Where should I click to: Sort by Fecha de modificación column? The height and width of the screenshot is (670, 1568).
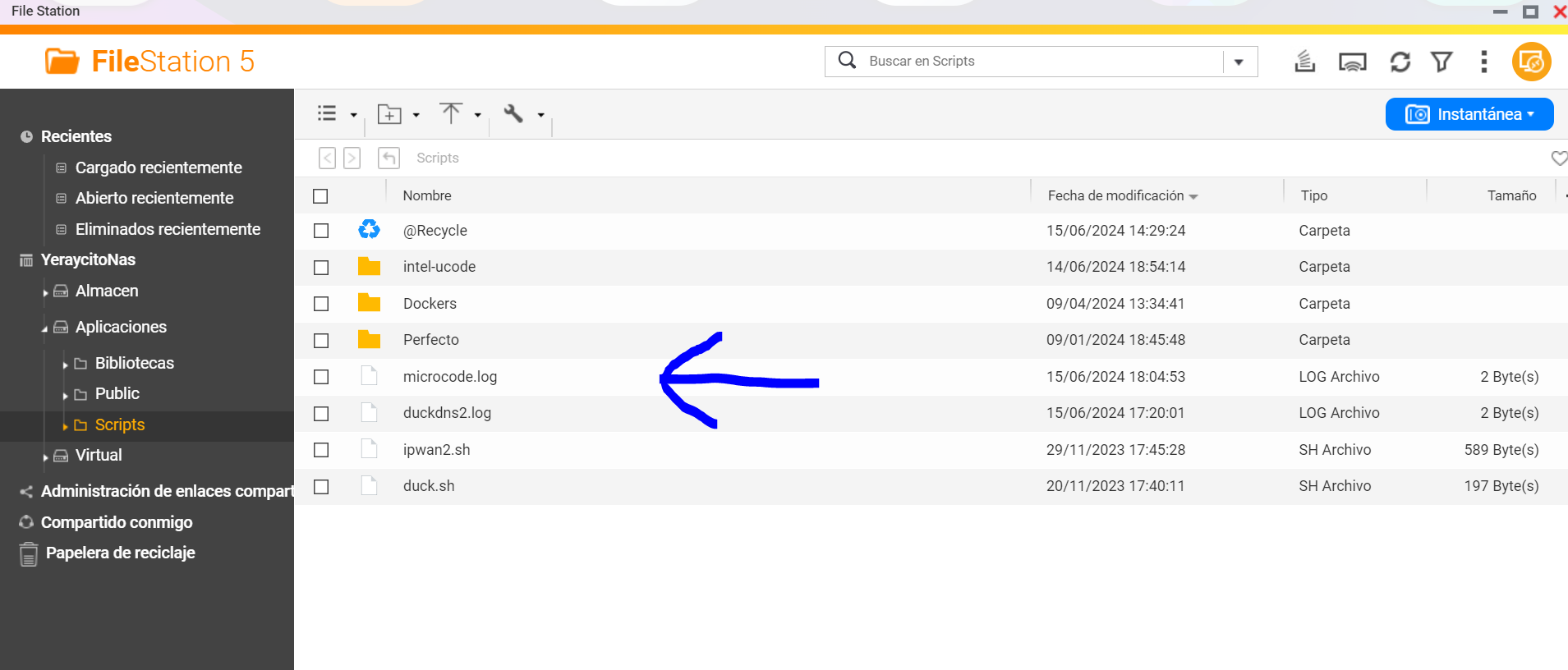click(x=1115, y=195)
